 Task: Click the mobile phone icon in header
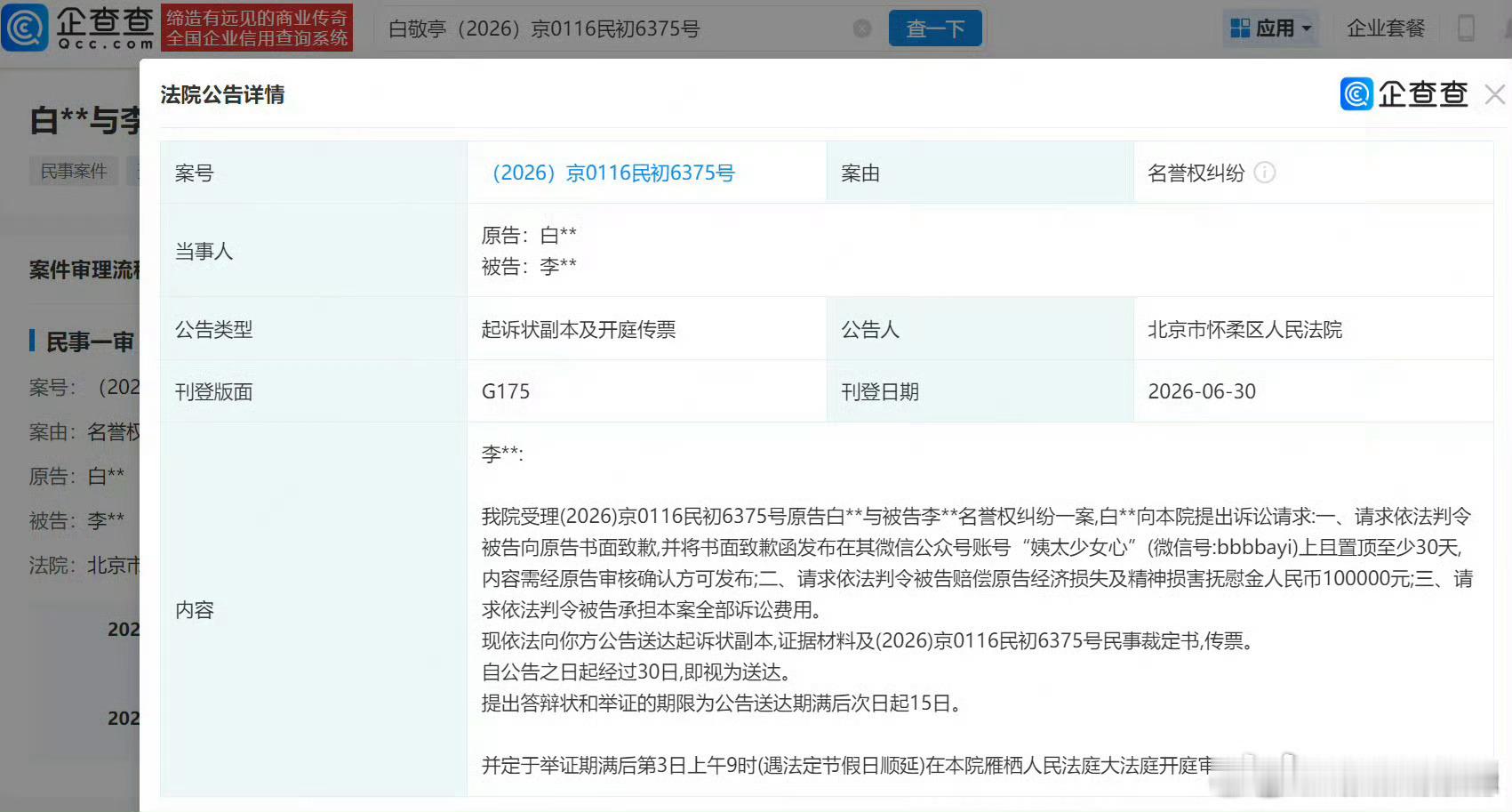click(1467, 28)
